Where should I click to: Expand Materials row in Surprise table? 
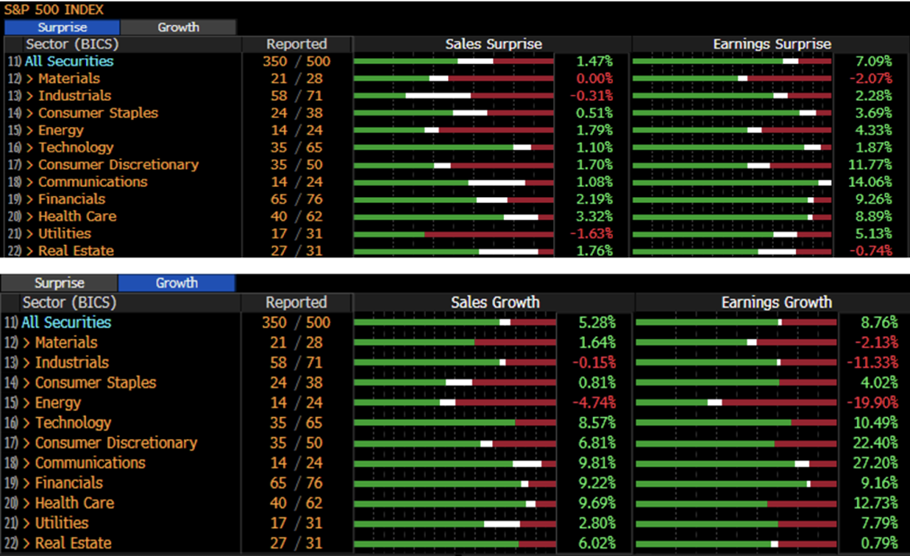(x=30, y=78)
